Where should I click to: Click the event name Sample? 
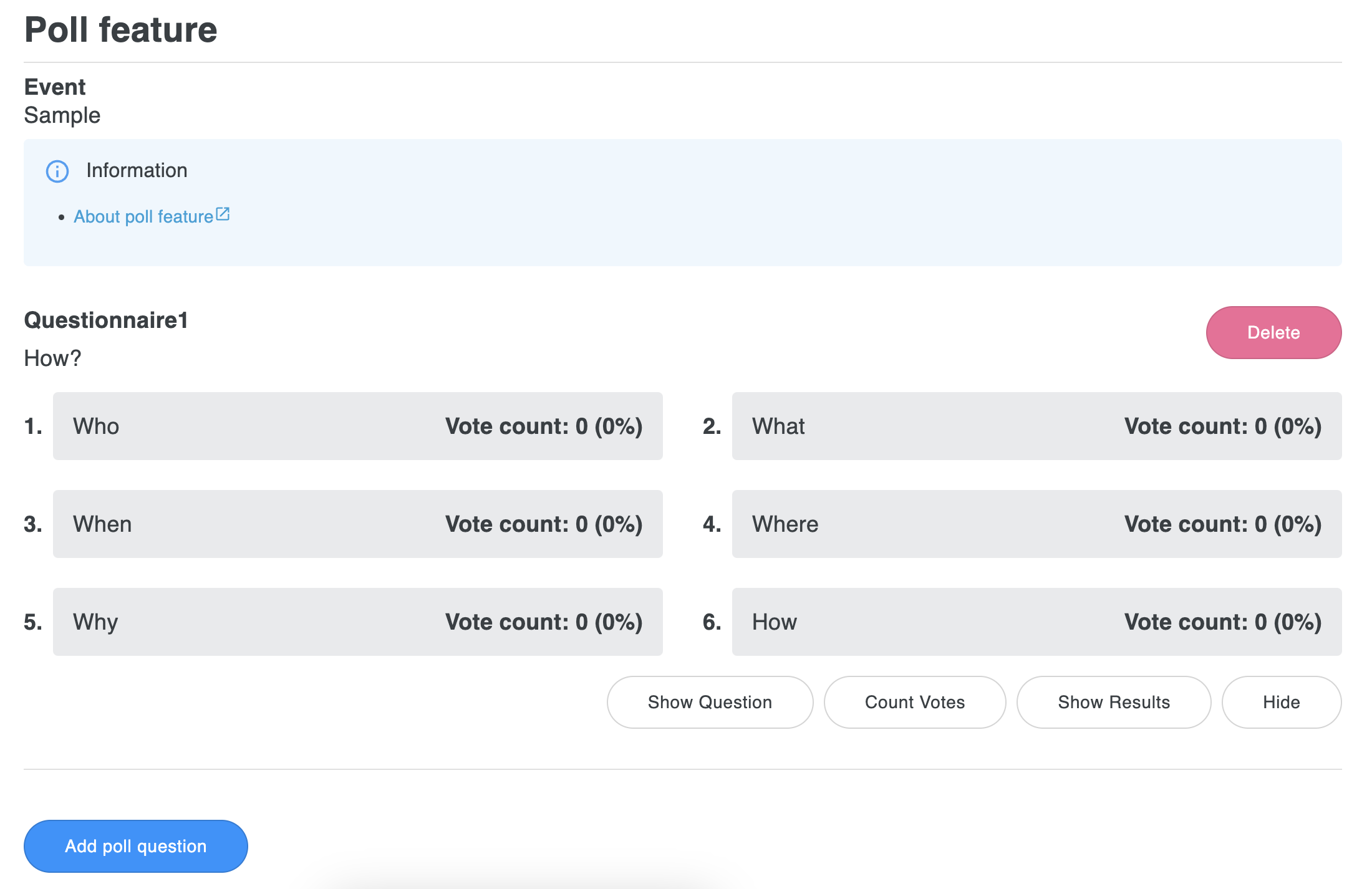tap(62, 115)
